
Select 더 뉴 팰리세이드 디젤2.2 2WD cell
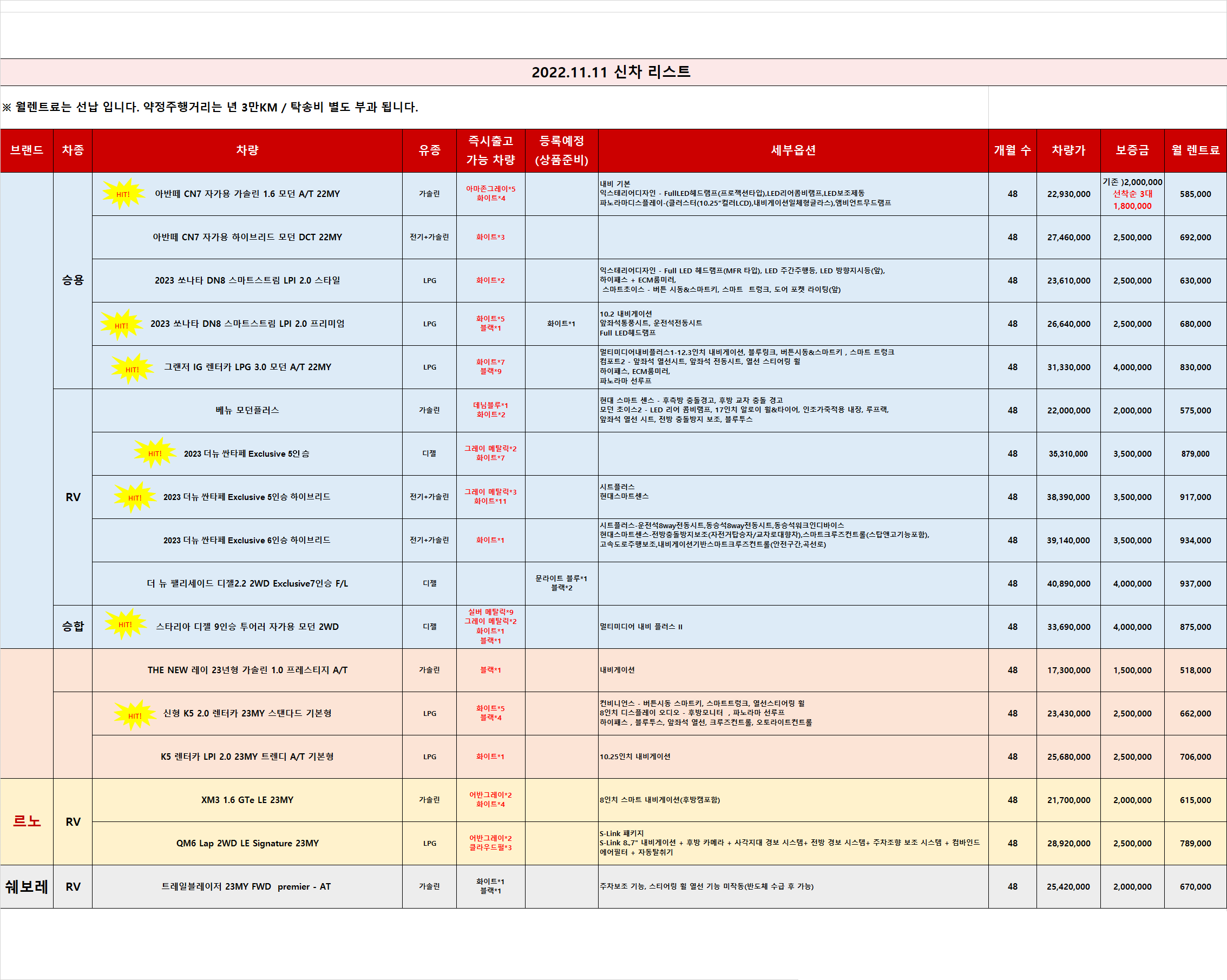(x=247, y=583)
